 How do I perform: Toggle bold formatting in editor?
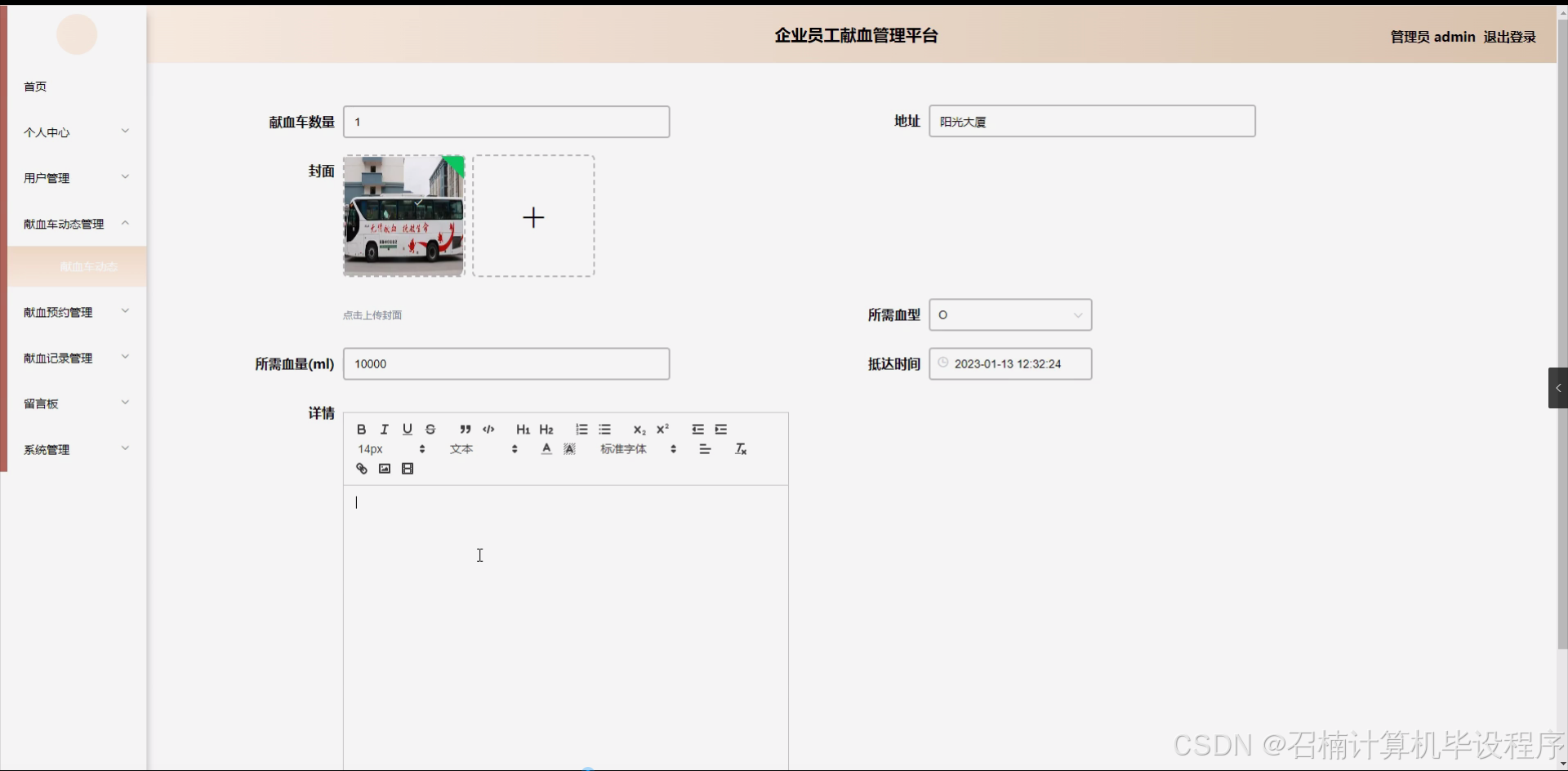click(361, 430)
